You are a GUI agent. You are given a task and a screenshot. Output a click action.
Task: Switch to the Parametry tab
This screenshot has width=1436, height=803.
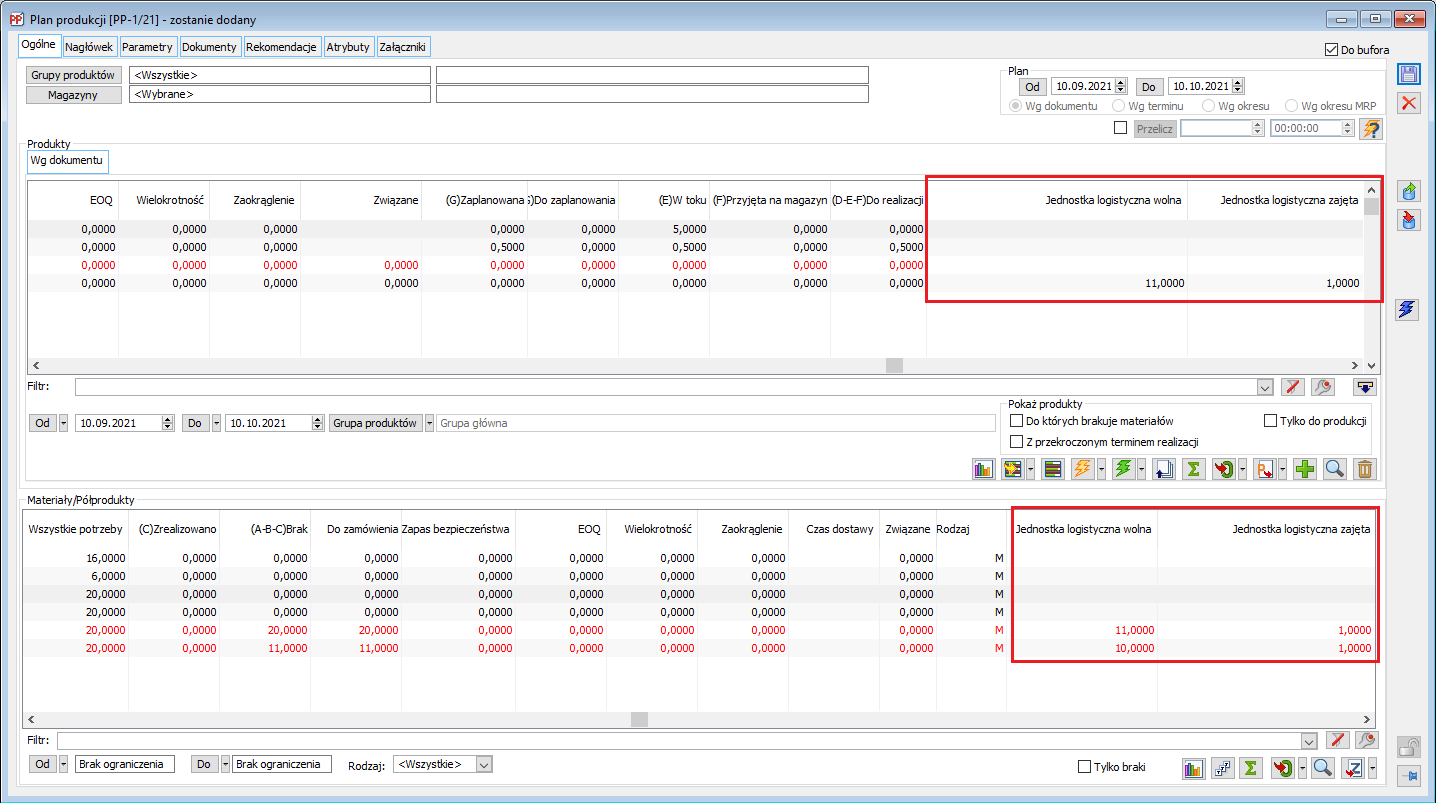[x=148, y=47]
